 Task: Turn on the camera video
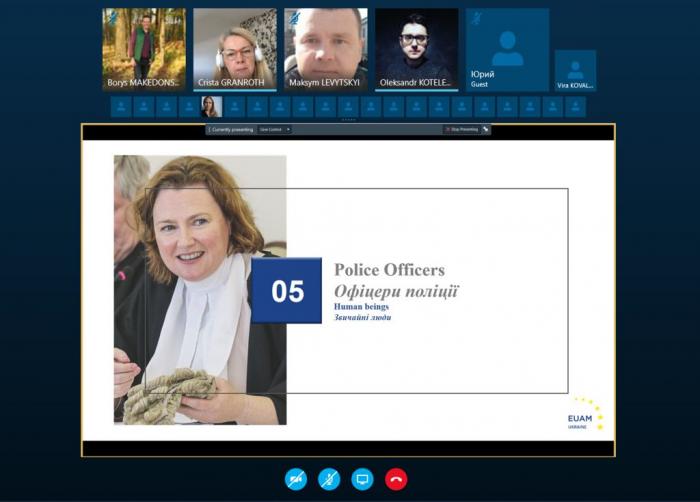coord(295,479)
